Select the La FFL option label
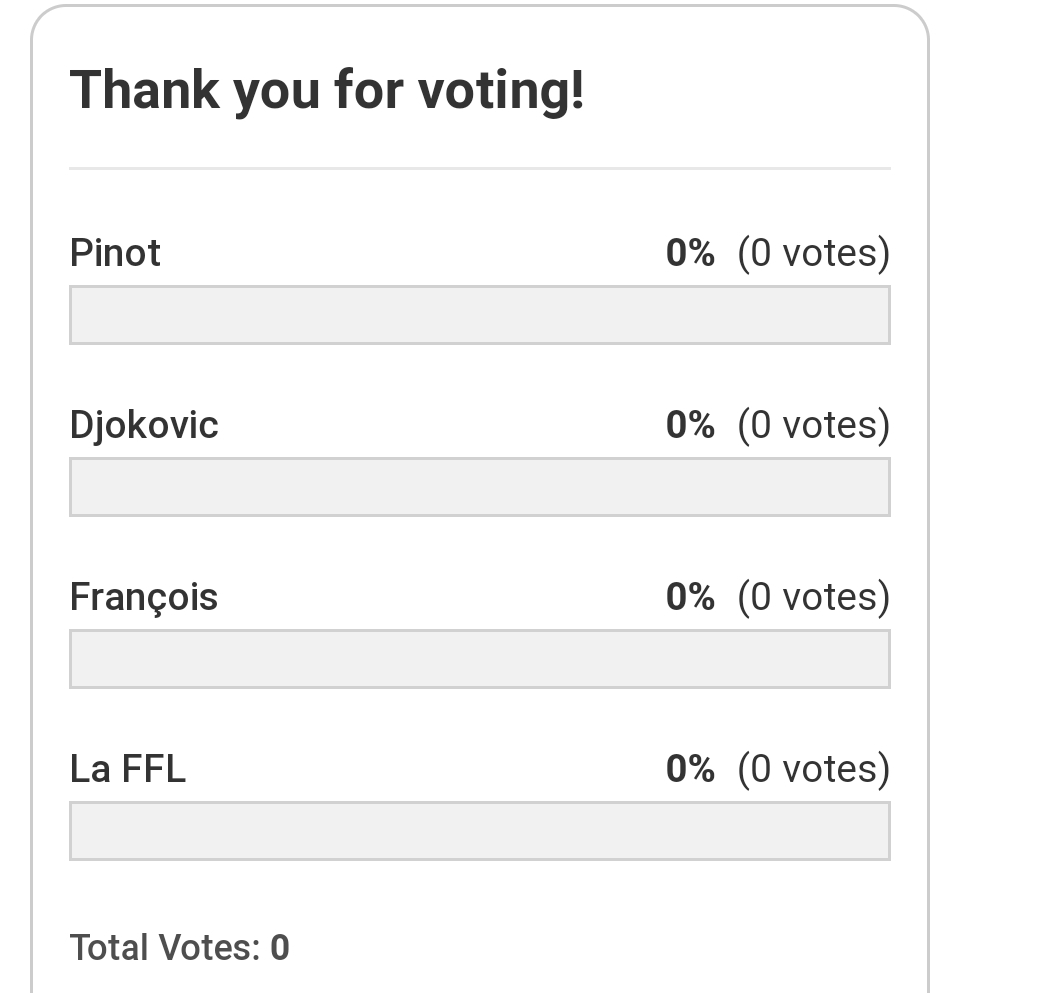The width and height of the screenshot is (1058, 993). [x=128, y=769]
